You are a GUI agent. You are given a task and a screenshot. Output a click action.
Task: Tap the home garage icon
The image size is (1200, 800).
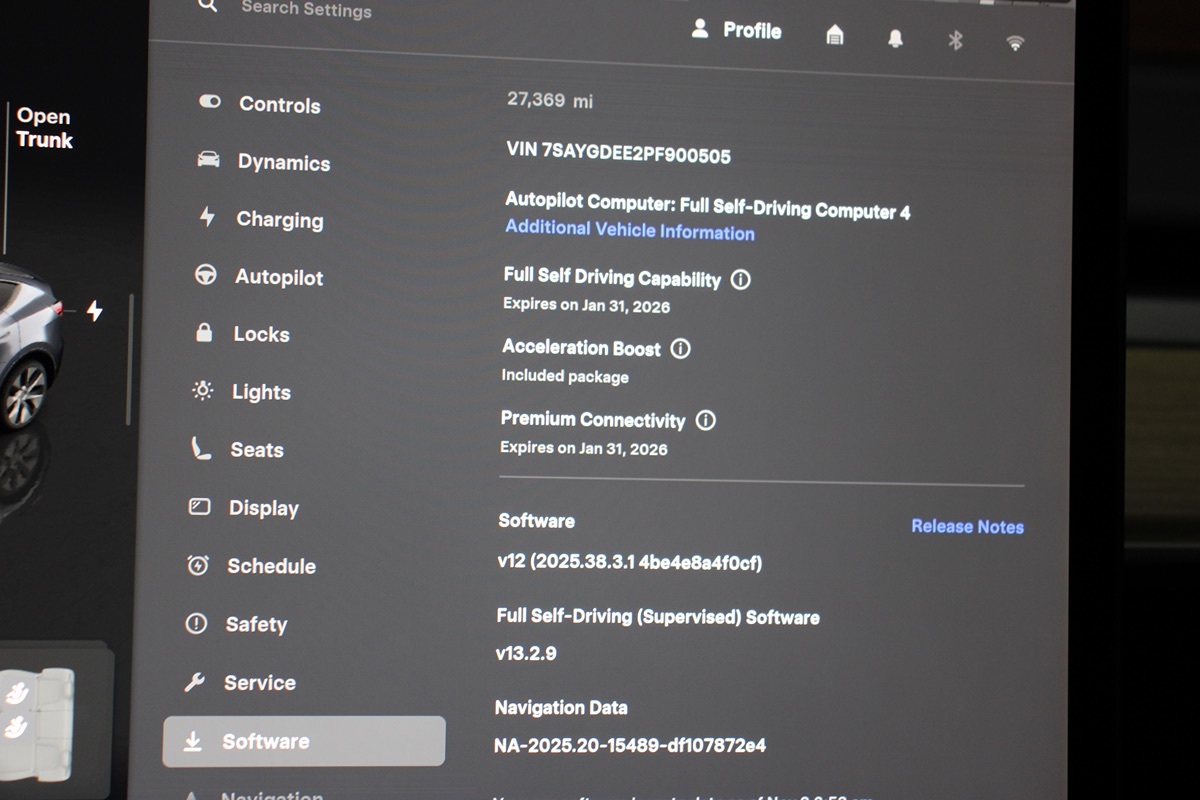[834, 36]
